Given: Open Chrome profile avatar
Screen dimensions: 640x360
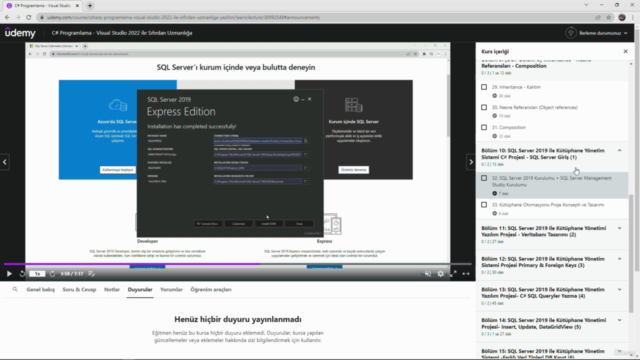Looking at the screenshot, I should 622,17.
